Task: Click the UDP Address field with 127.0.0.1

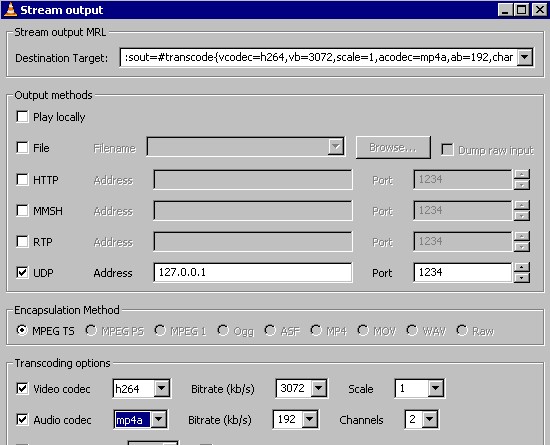Action: point(253,272)
